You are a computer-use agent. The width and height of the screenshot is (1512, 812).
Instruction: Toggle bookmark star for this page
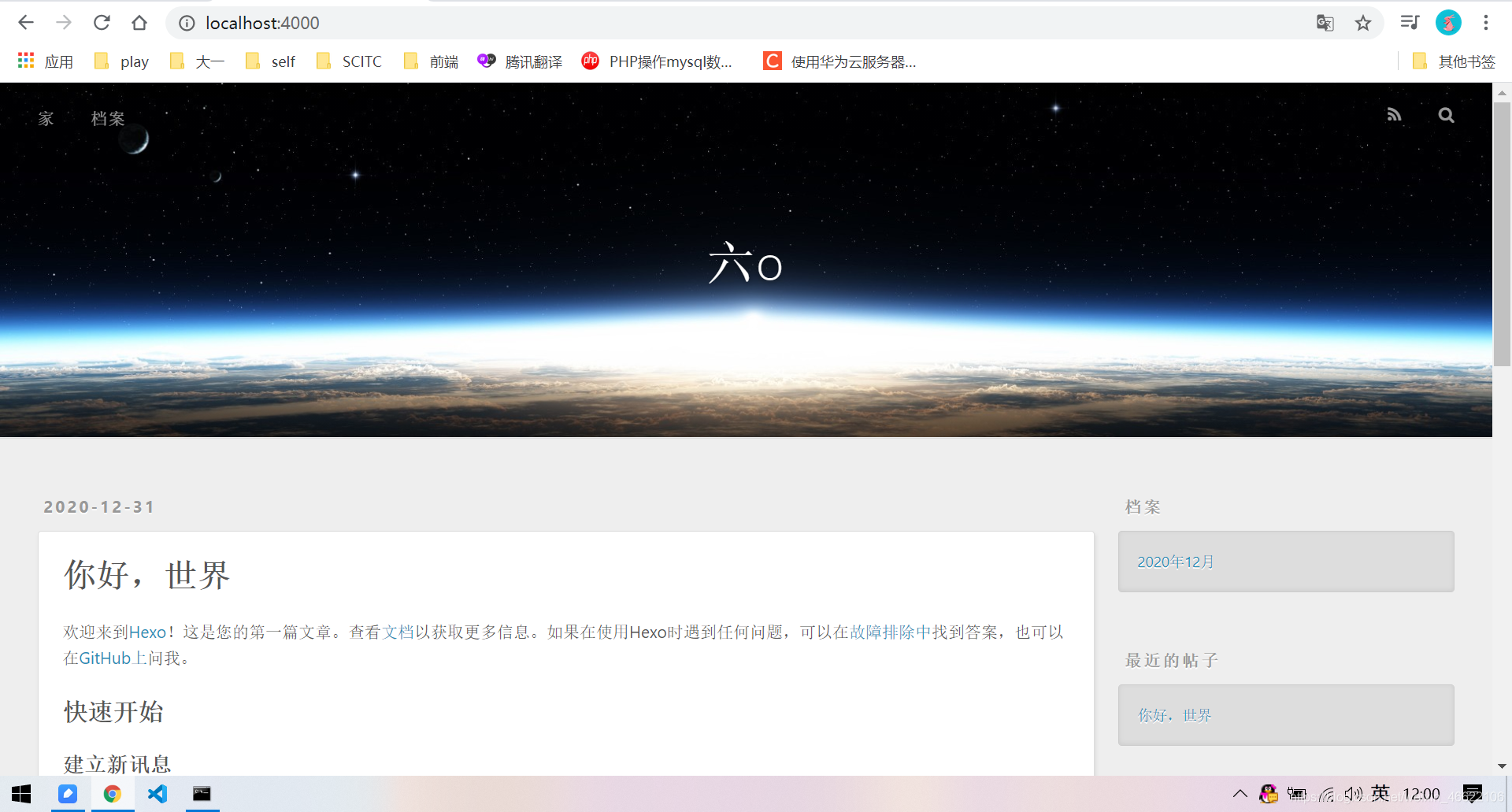point(1363,23)
